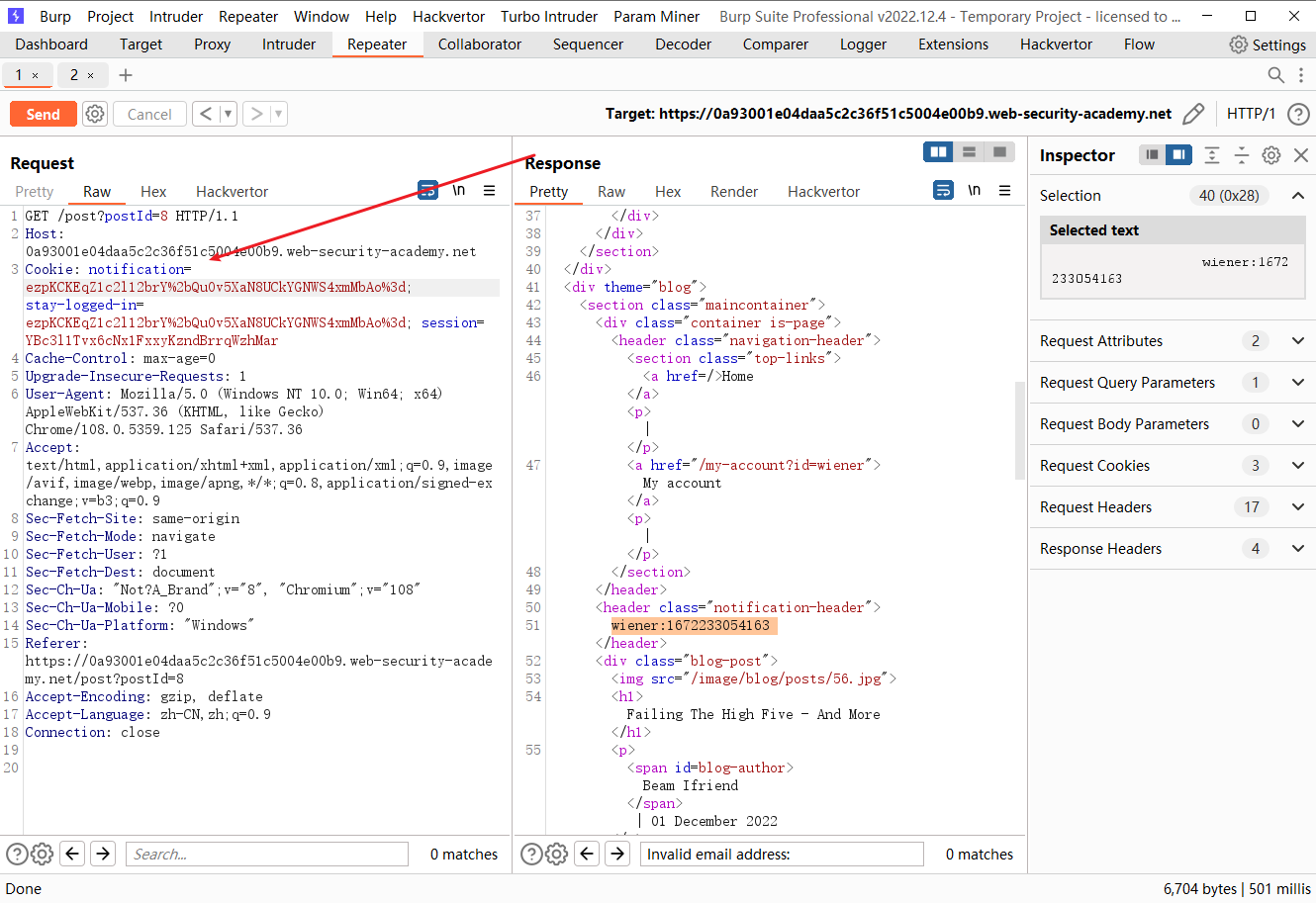The image size is (1316, 903).
Task: Open Response Hackvertor tab
Action: pos(823,191)
